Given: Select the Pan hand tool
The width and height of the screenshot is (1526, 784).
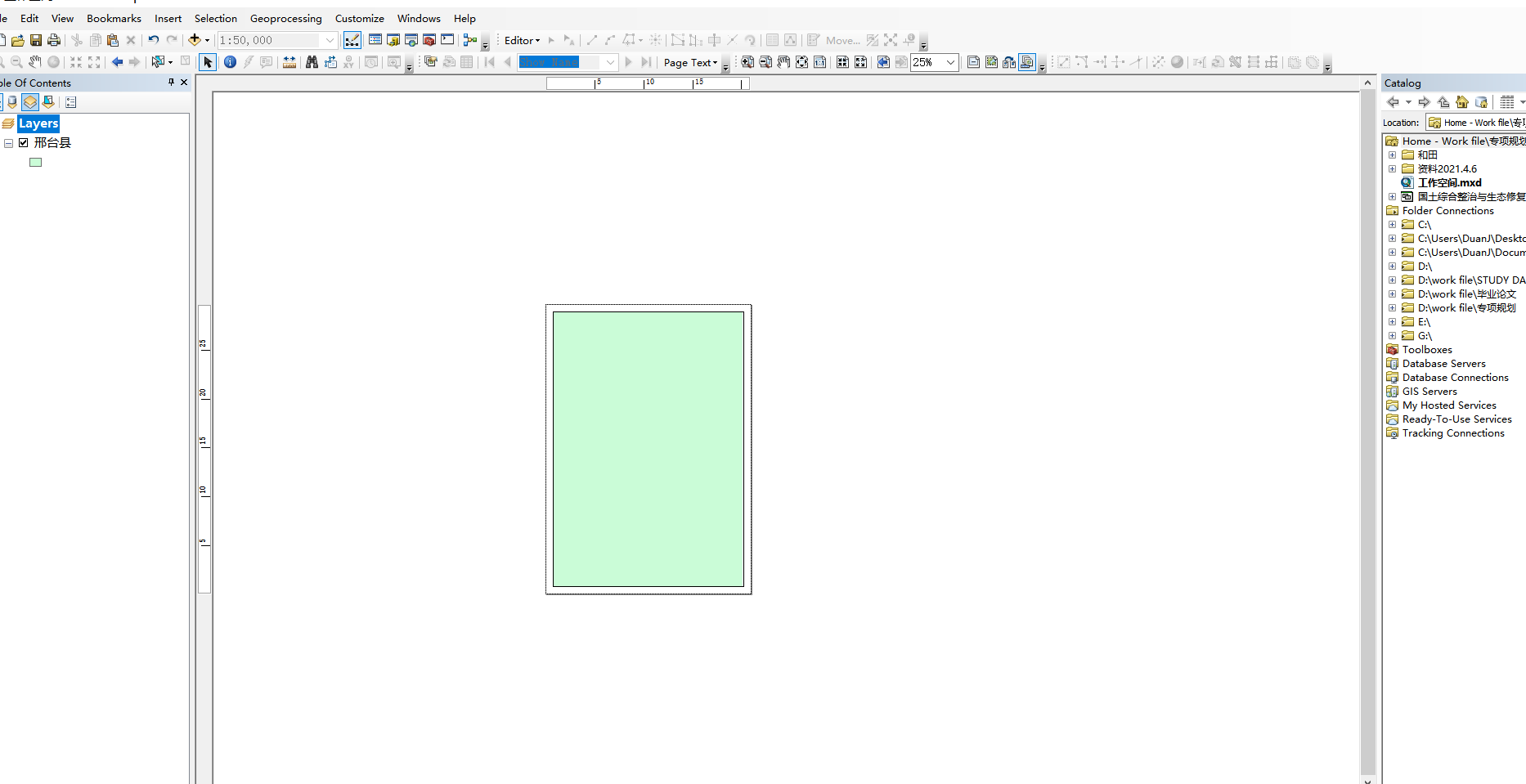Looking at the screenshot, I should pos(34,62).
